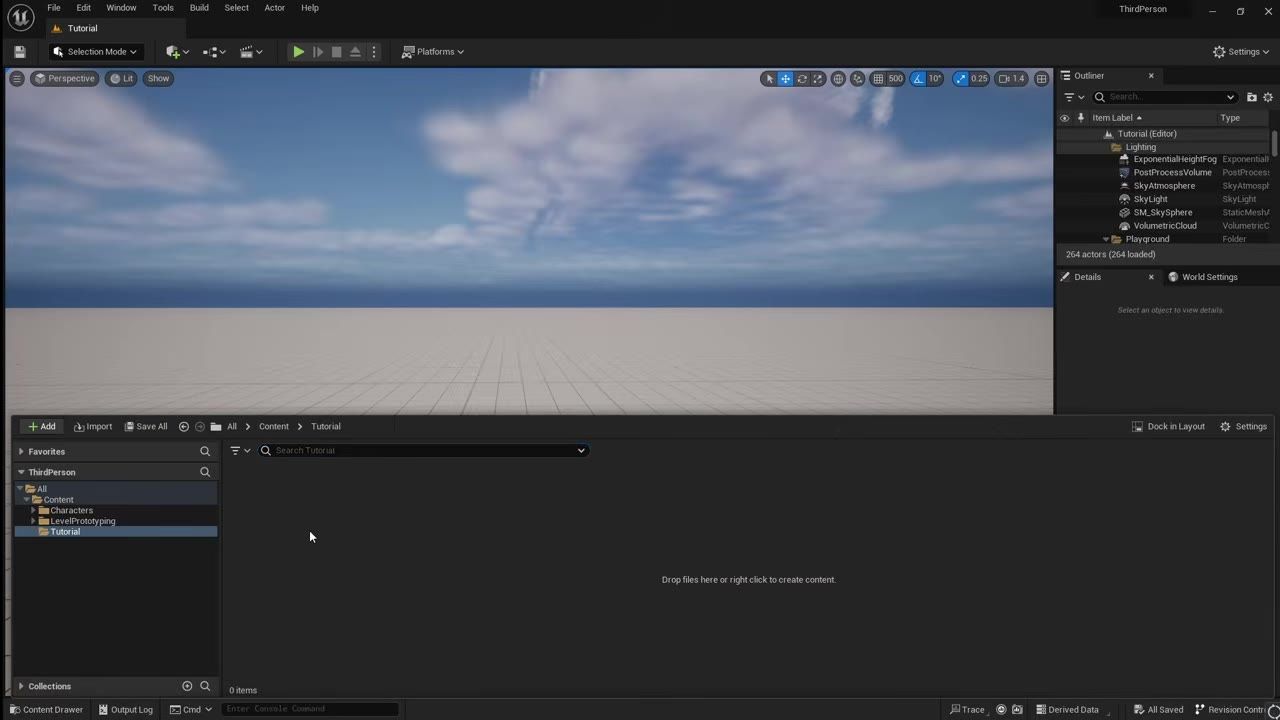Click Import in the Content Browser
This screenshot has width=1280, height=720.
coord(93,427)
